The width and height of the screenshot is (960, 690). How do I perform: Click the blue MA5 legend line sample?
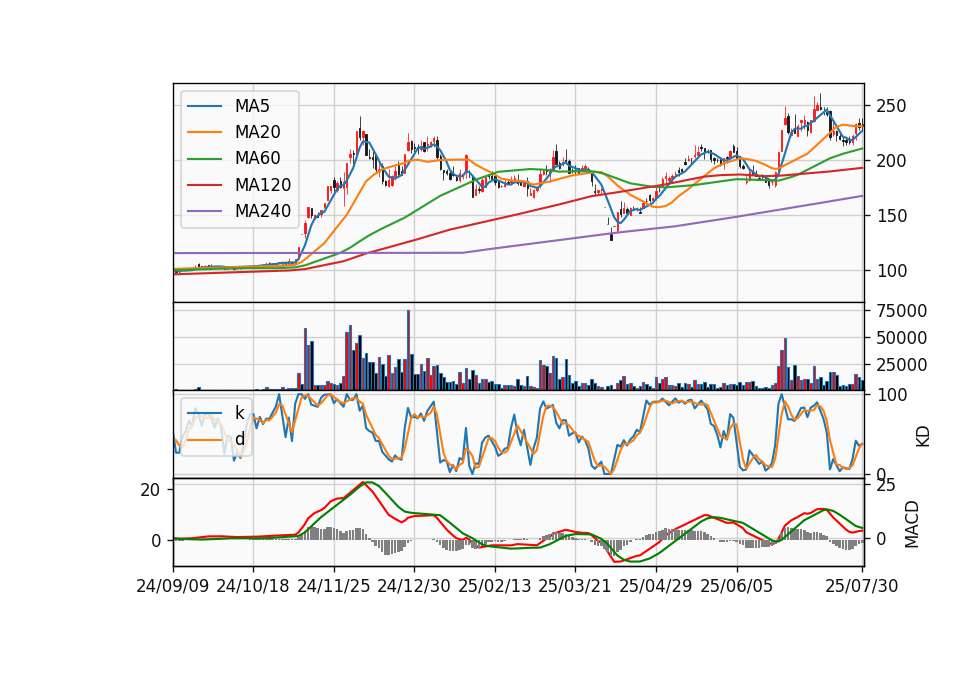205,106
